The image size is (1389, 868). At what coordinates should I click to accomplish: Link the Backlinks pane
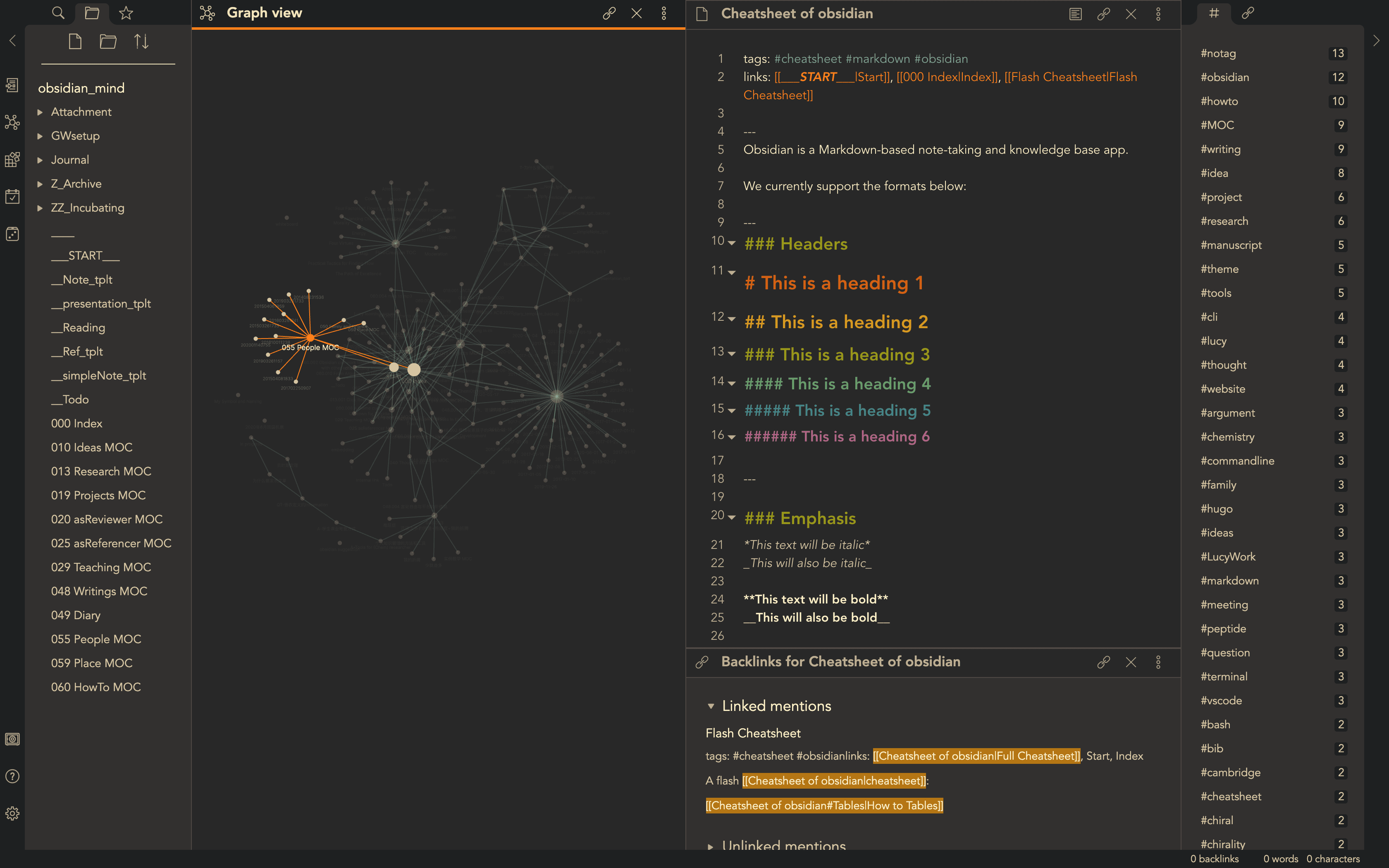click(1103, 662)
